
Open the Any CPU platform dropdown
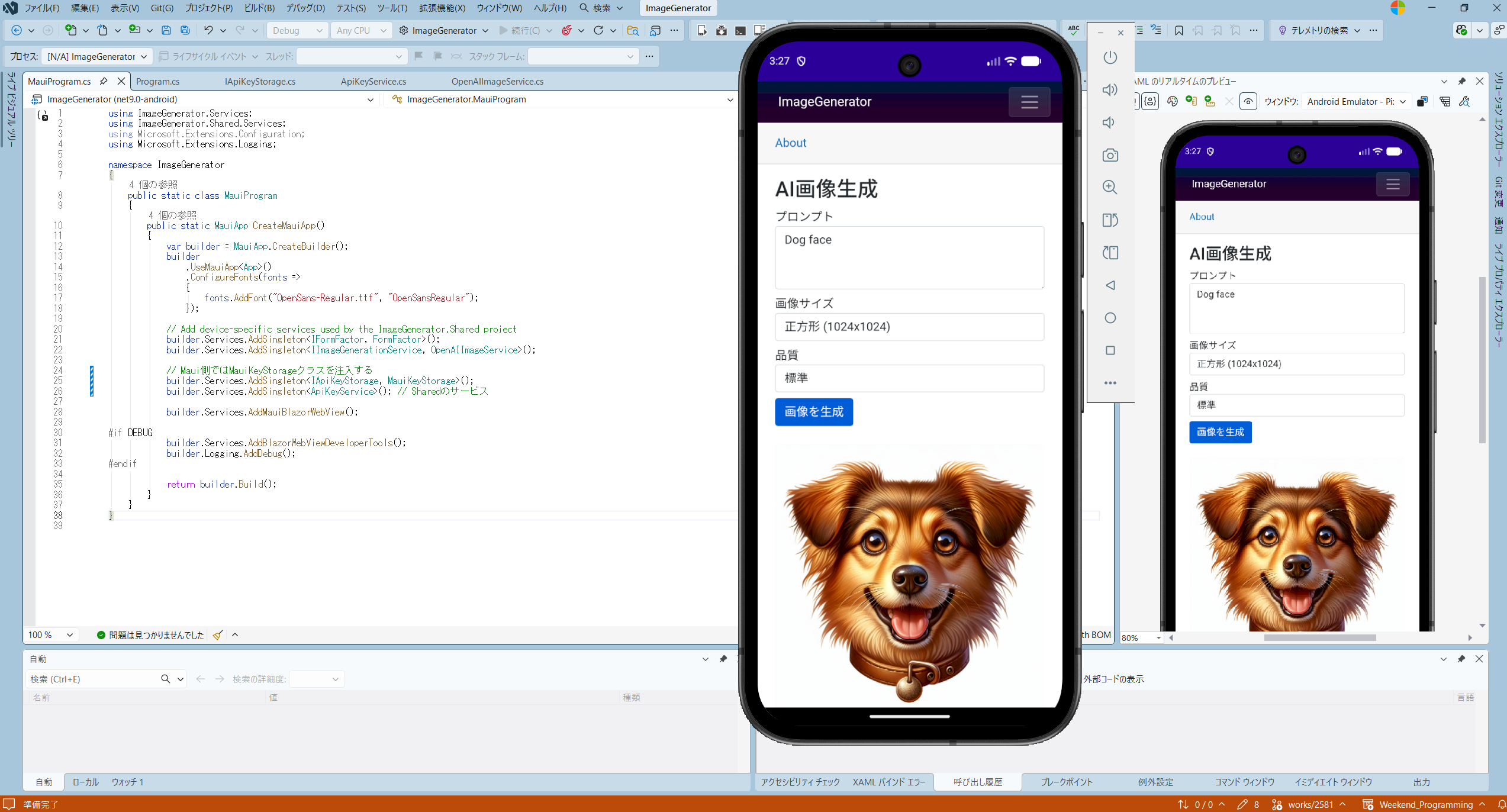(x=361, y=30)
